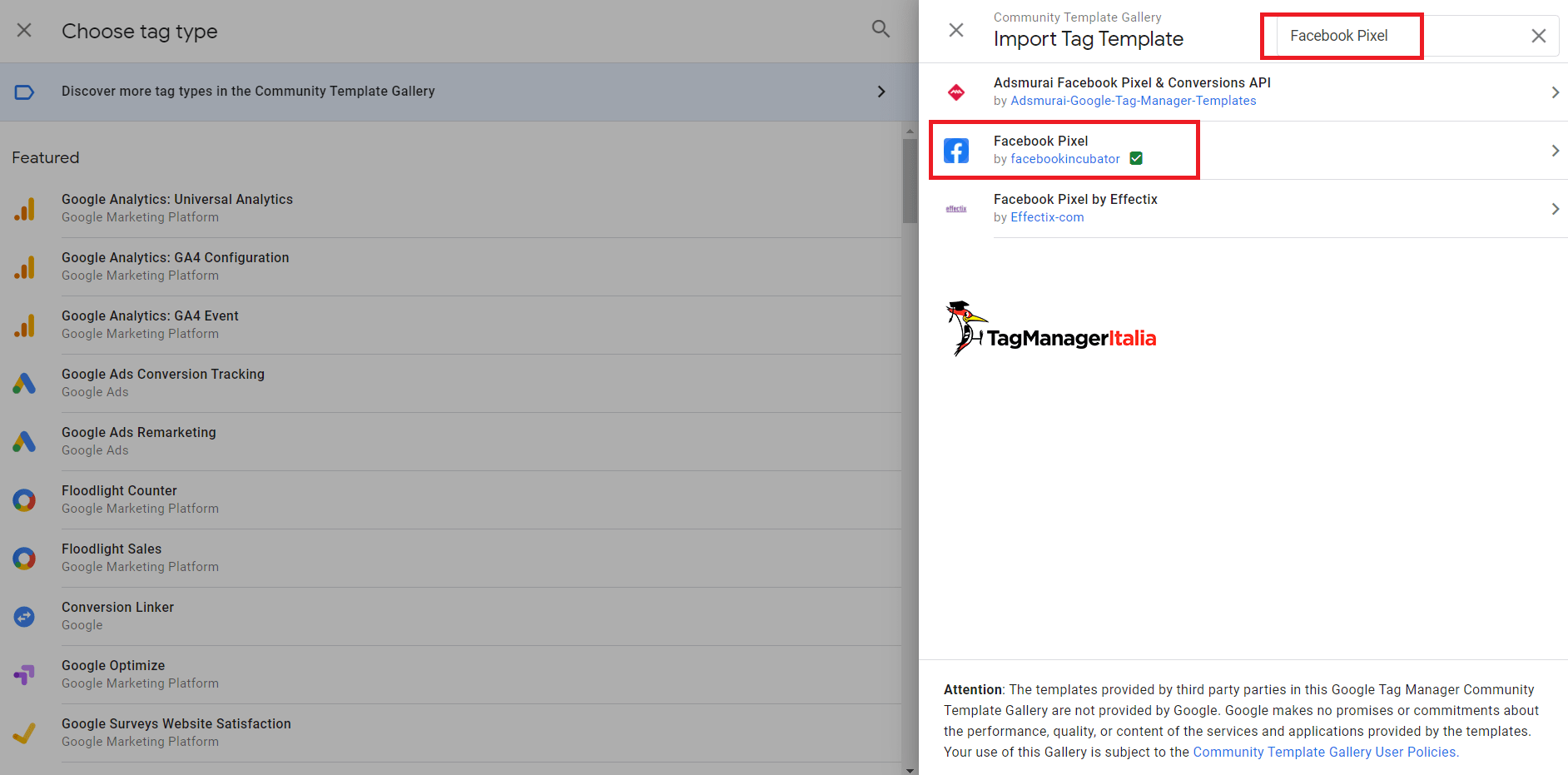Open facebookincubator author link
This screenshot has height=775, width=1568.
click(x=1065, y=159)
